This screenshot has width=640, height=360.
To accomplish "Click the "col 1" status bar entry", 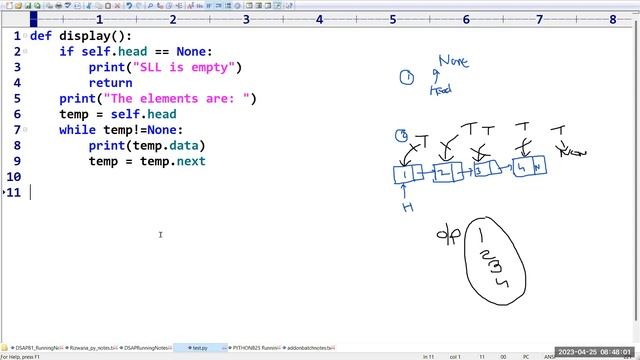I will pyautogui.click(x=455, y=357).
